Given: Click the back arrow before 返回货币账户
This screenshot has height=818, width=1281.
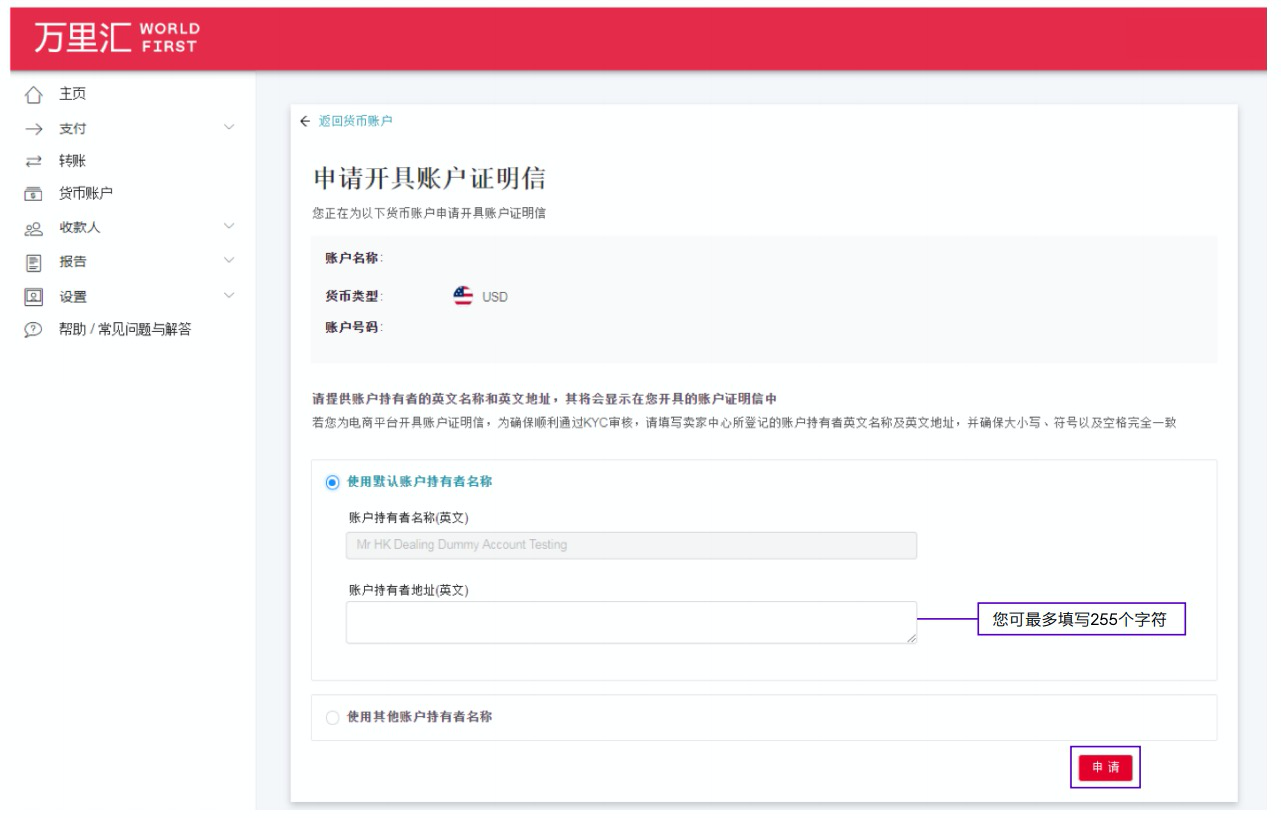Looking at the screenshot, I should coord(305,121).
